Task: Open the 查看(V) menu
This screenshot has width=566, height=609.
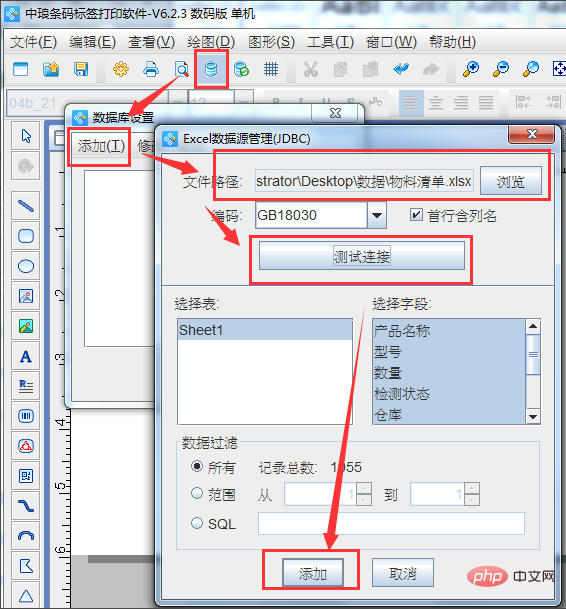Action: coord(152,42)
